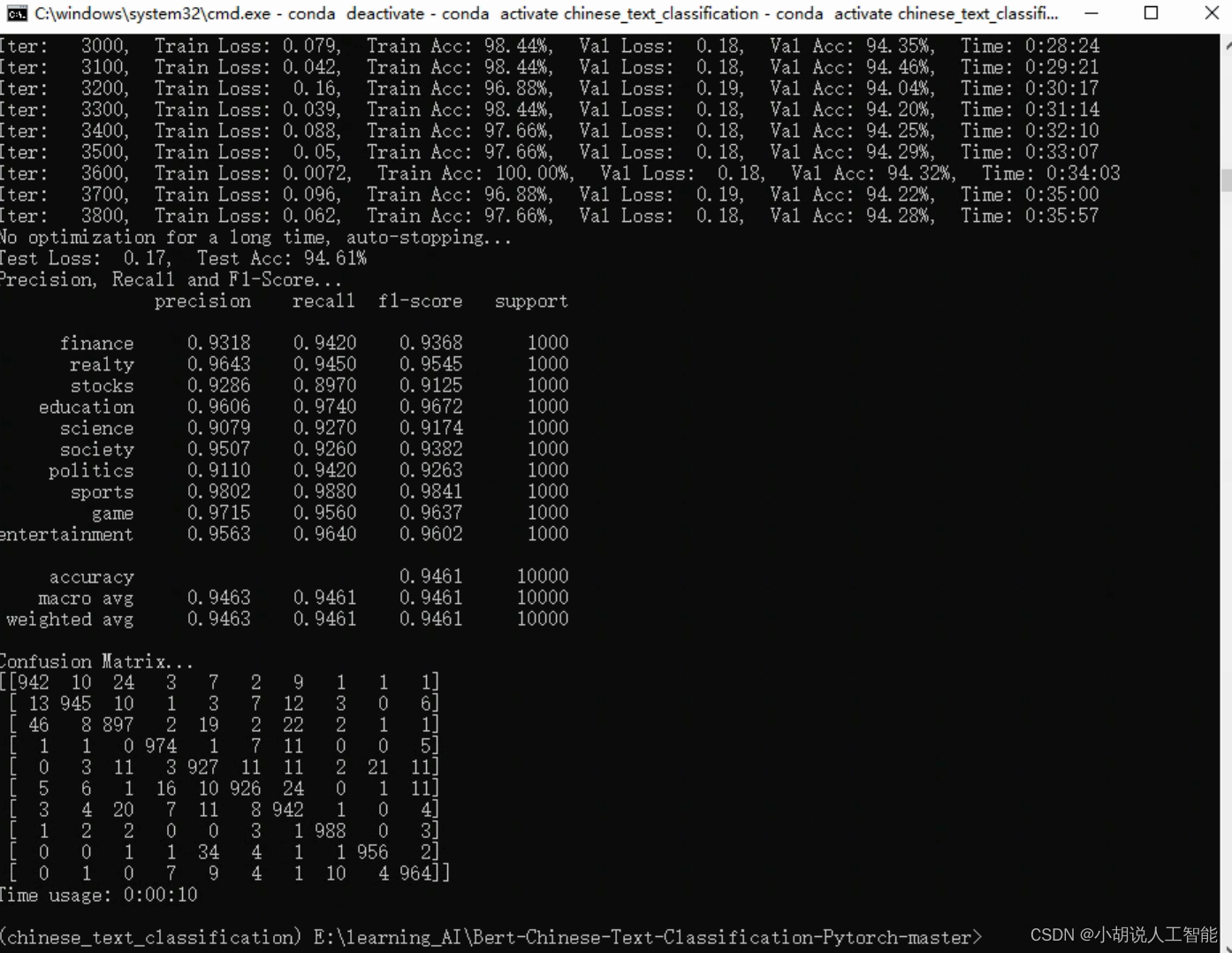Screen dimensions: 1232x953
Task: Click the 'education' row label
Action: tap(86, 407)
